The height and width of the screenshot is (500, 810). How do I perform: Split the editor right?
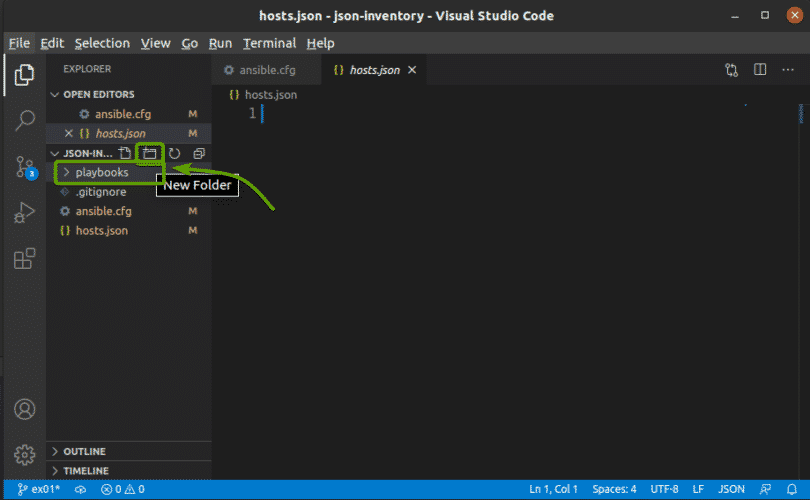click(x=760, y=70)
